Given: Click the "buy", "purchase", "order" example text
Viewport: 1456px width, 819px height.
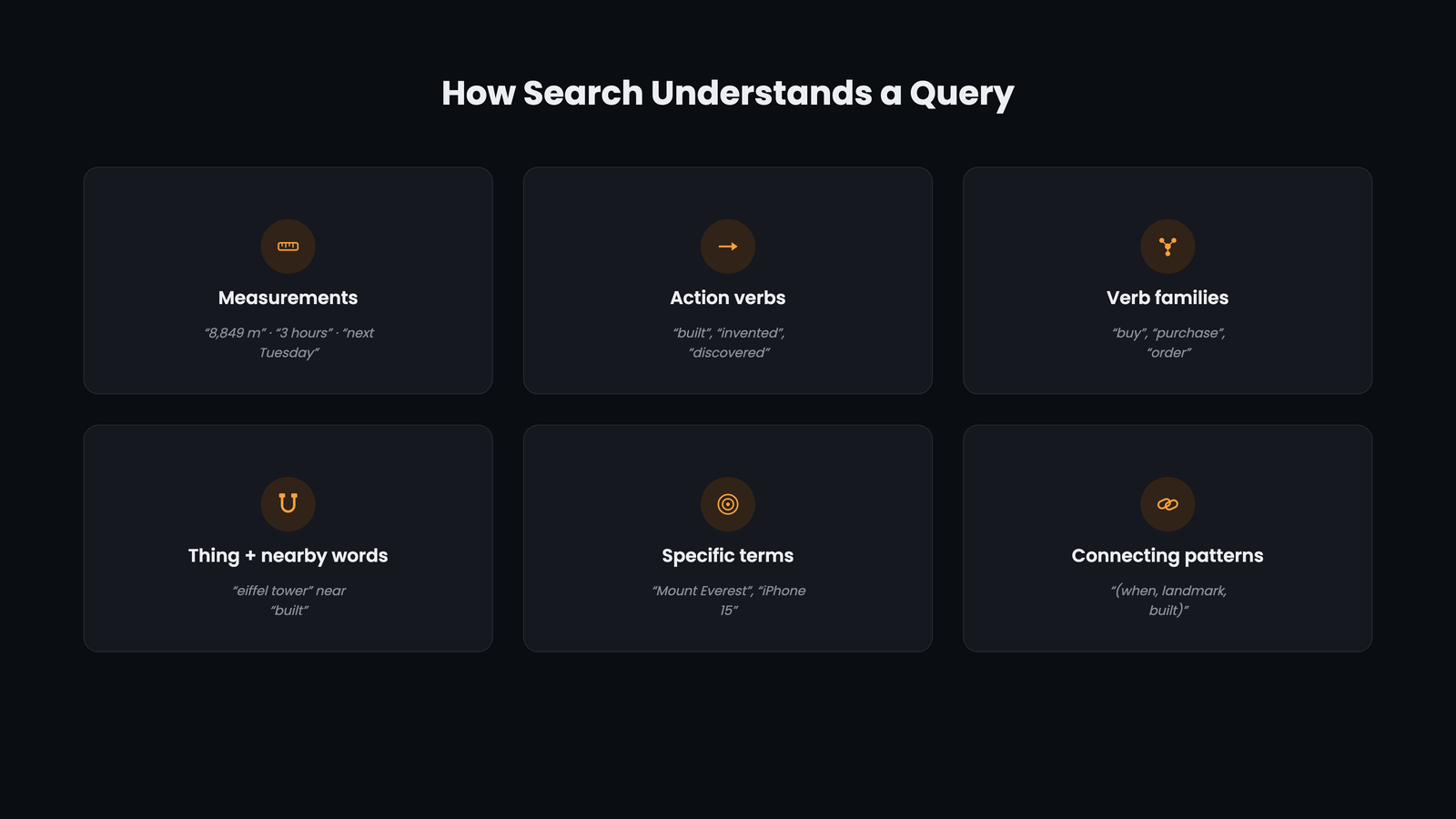Looking at the screenshot, I should (1168, 343).
